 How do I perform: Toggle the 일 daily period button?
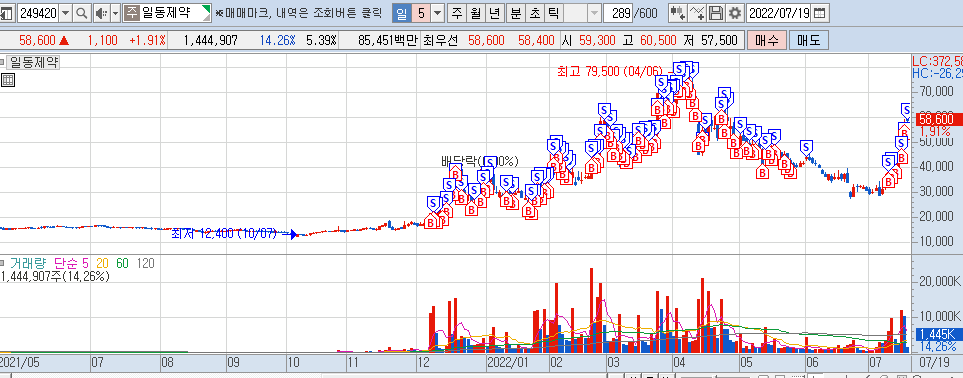[x=401, y=12]
